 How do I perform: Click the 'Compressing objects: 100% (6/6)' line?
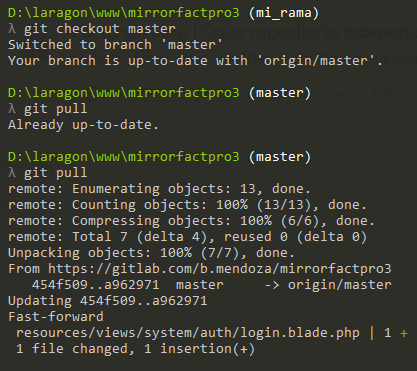191,221
